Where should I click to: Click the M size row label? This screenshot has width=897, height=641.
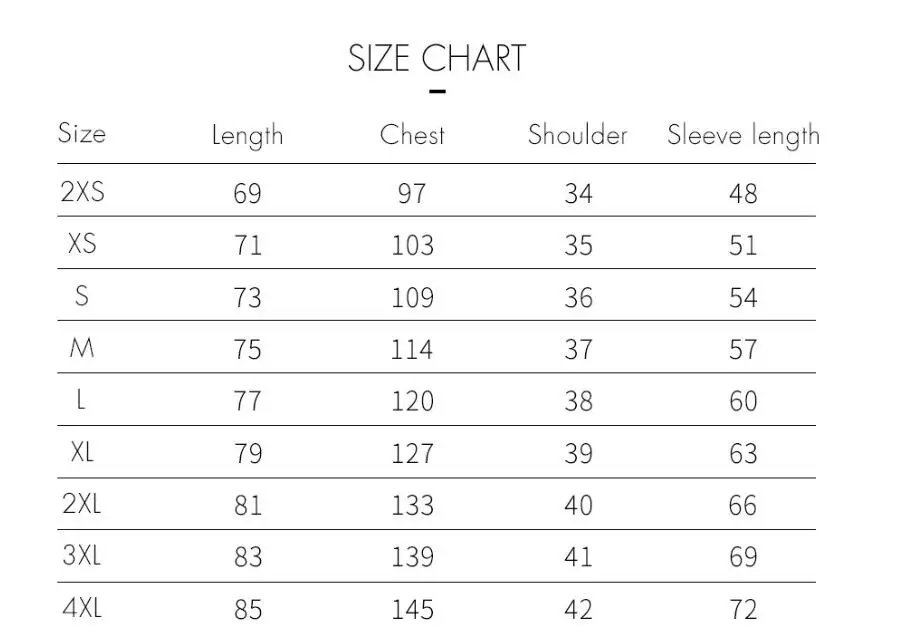pos(81,347)
